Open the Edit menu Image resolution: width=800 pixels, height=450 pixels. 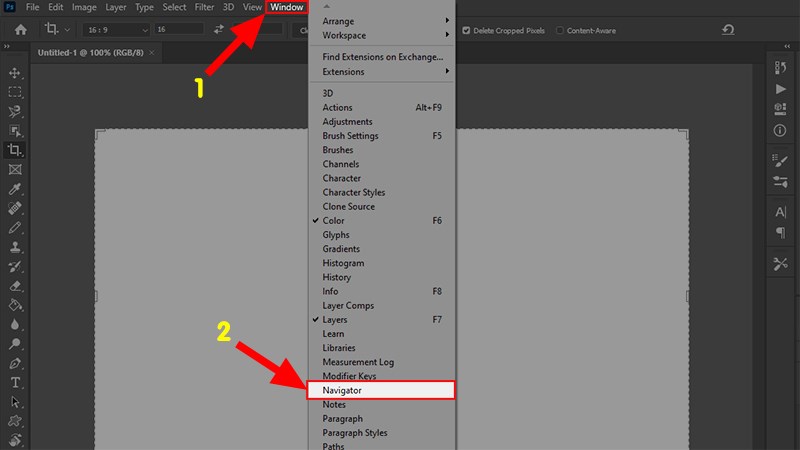pyautogui.click(x=56, y=7)
